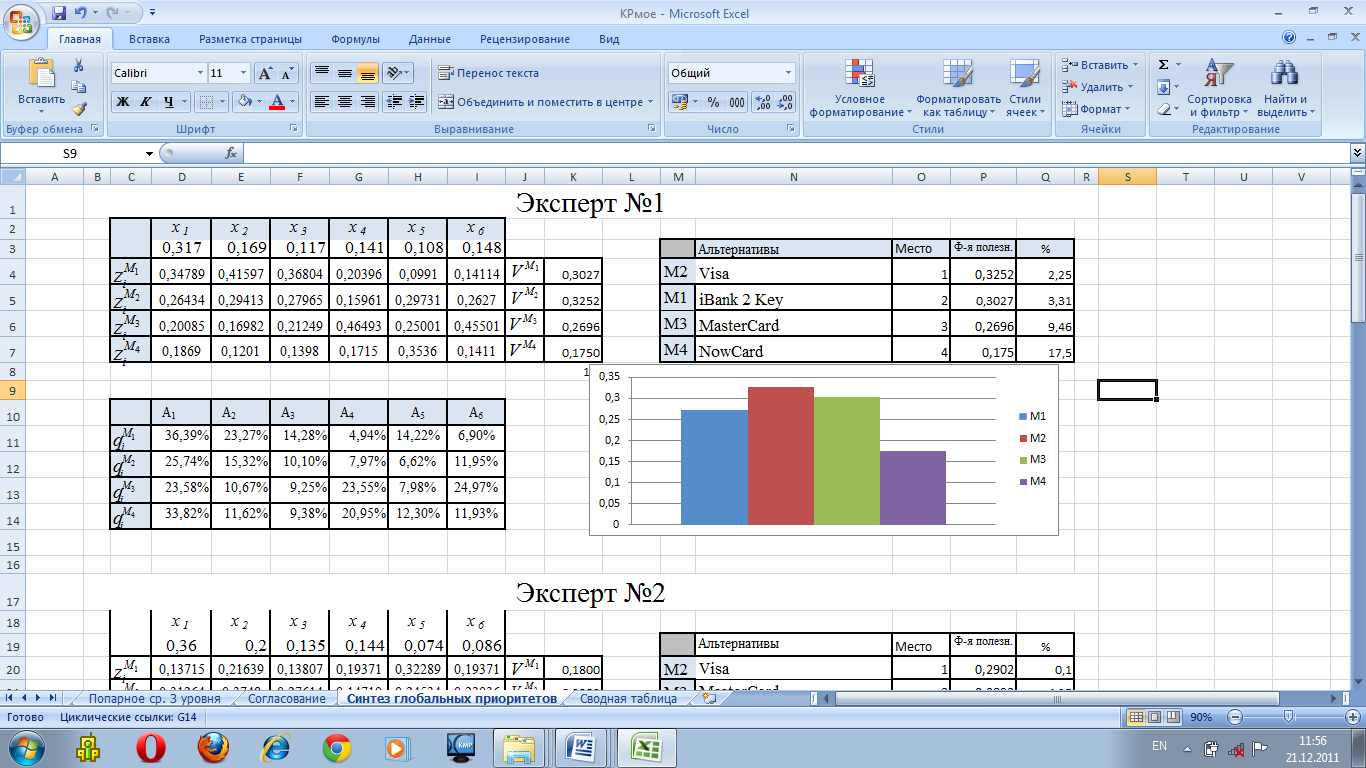Toggle bottom vertical alignment

[x=367, y=73]
